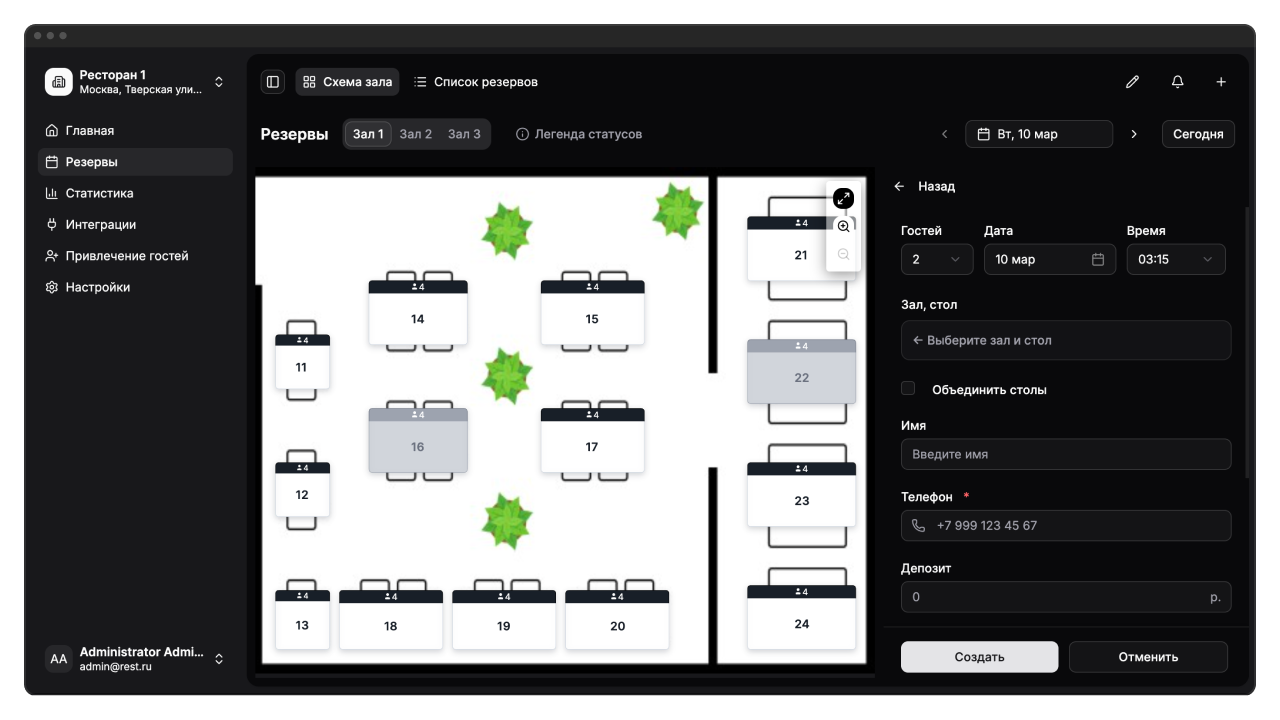Image resolution: width=1280 pixels, height=720 pixels.
Task: Zoom in on the floor plan
Action: coord(843,227)
